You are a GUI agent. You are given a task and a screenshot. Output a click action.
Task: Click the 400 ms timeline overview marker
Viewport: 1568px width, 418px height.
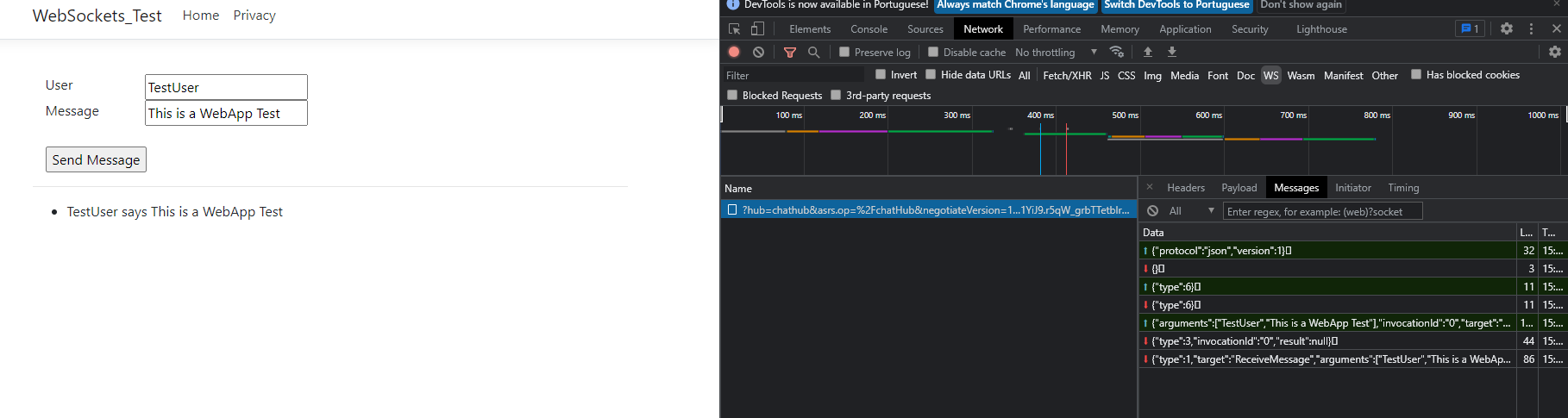click(x=1040, y=115)
